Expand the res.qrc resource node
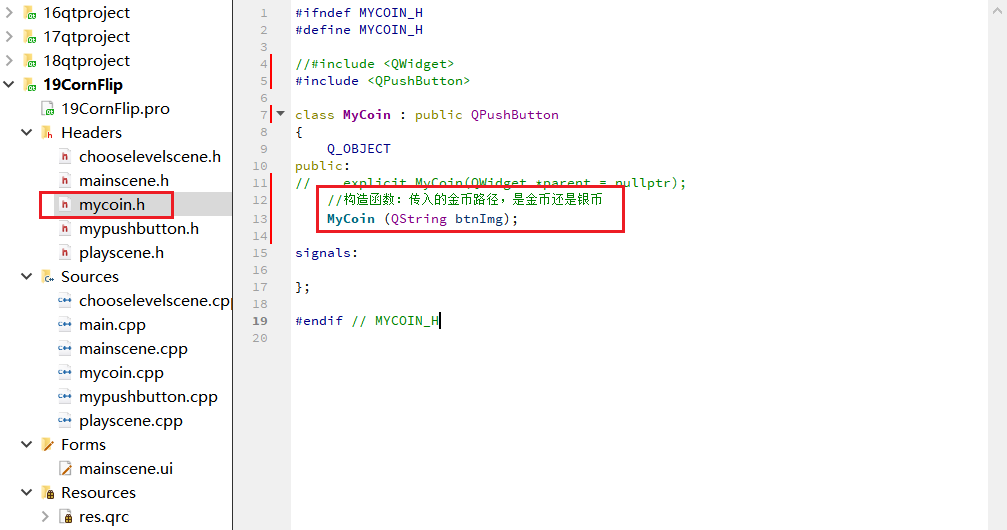The width and height of the screenshot is (1007, 530). pyautogui.click(x=45, y=517)
